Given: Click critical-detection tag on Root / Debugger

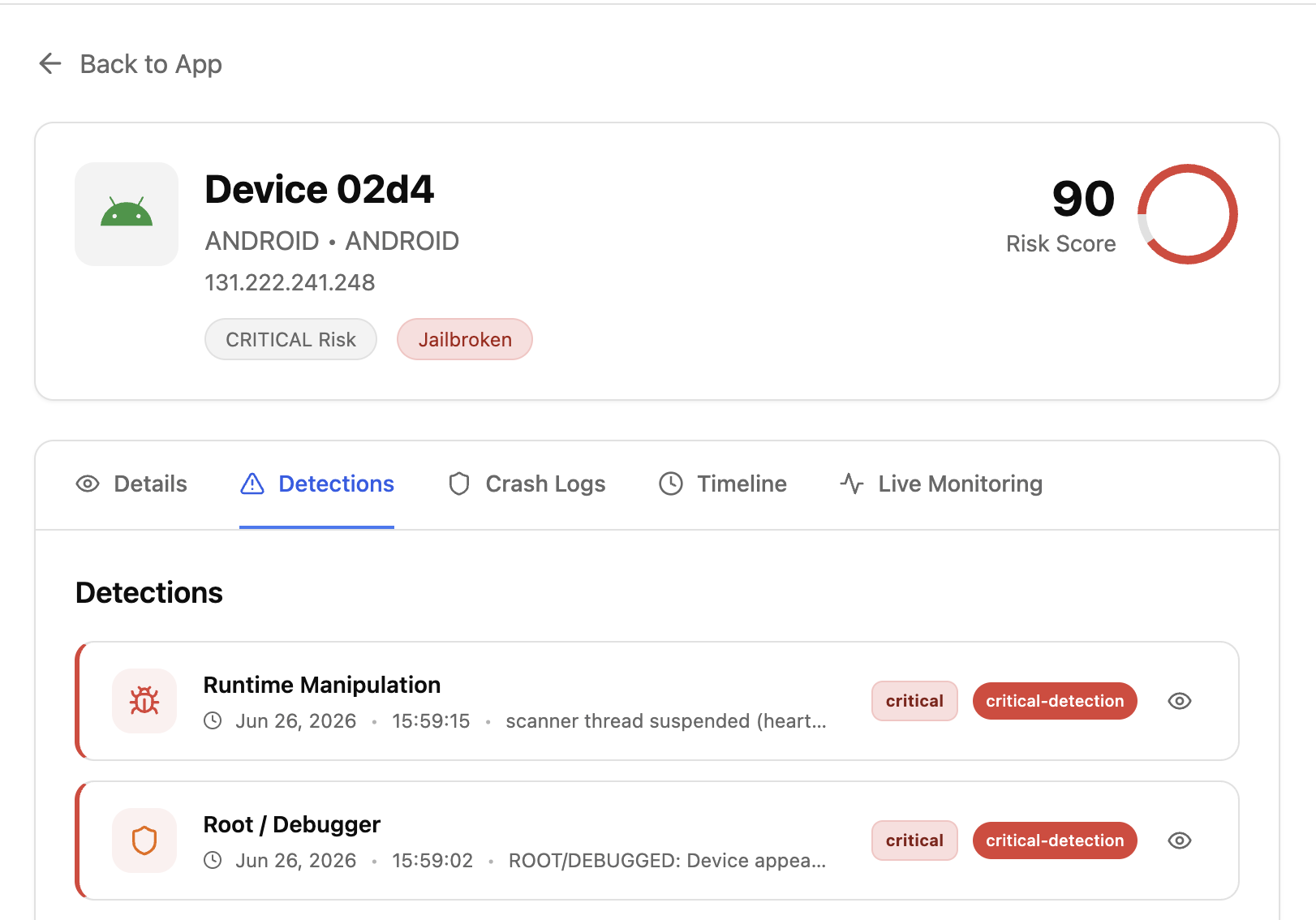Looking at the screenshot, I should tap(1055, 840).
